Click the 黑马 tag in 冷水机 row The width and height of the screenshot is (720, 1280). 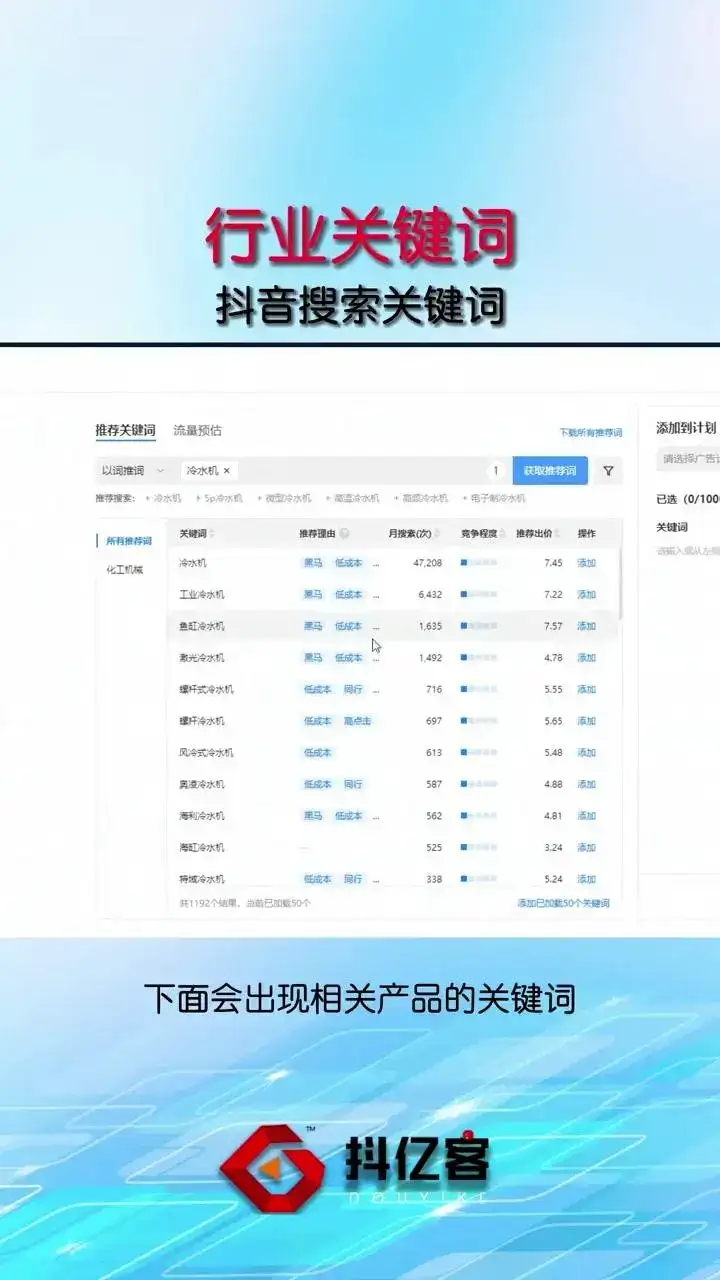[313, 563]
